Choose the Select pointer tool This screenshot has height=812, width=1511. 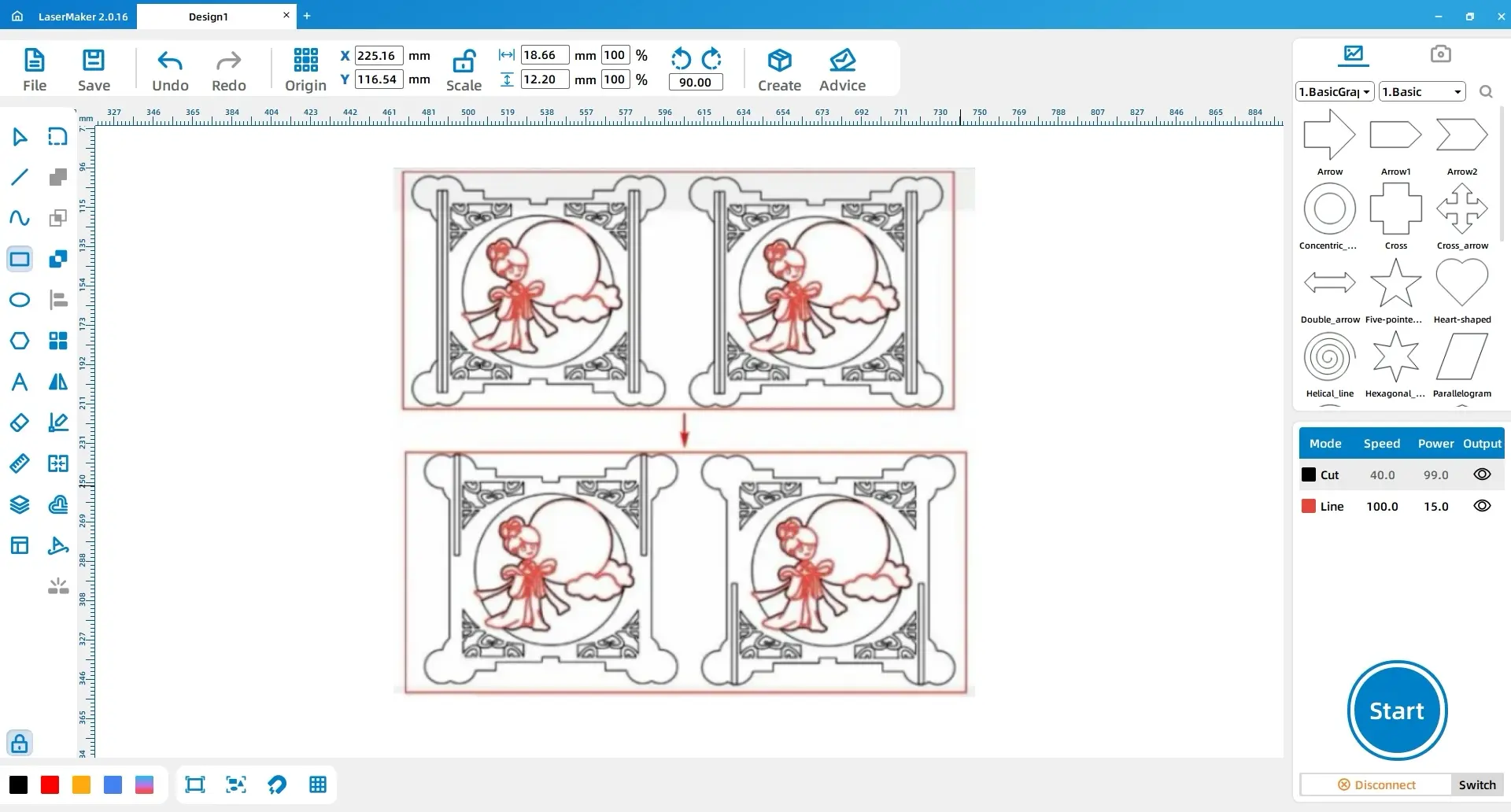20,137
